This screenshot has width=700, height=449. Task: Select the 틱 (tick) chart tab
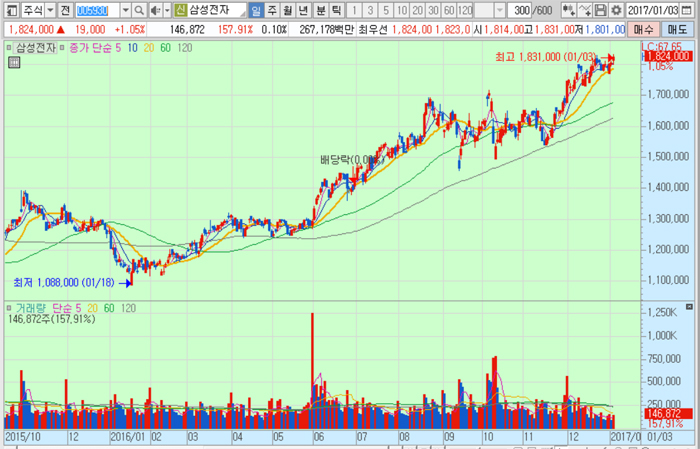point(337,10)
